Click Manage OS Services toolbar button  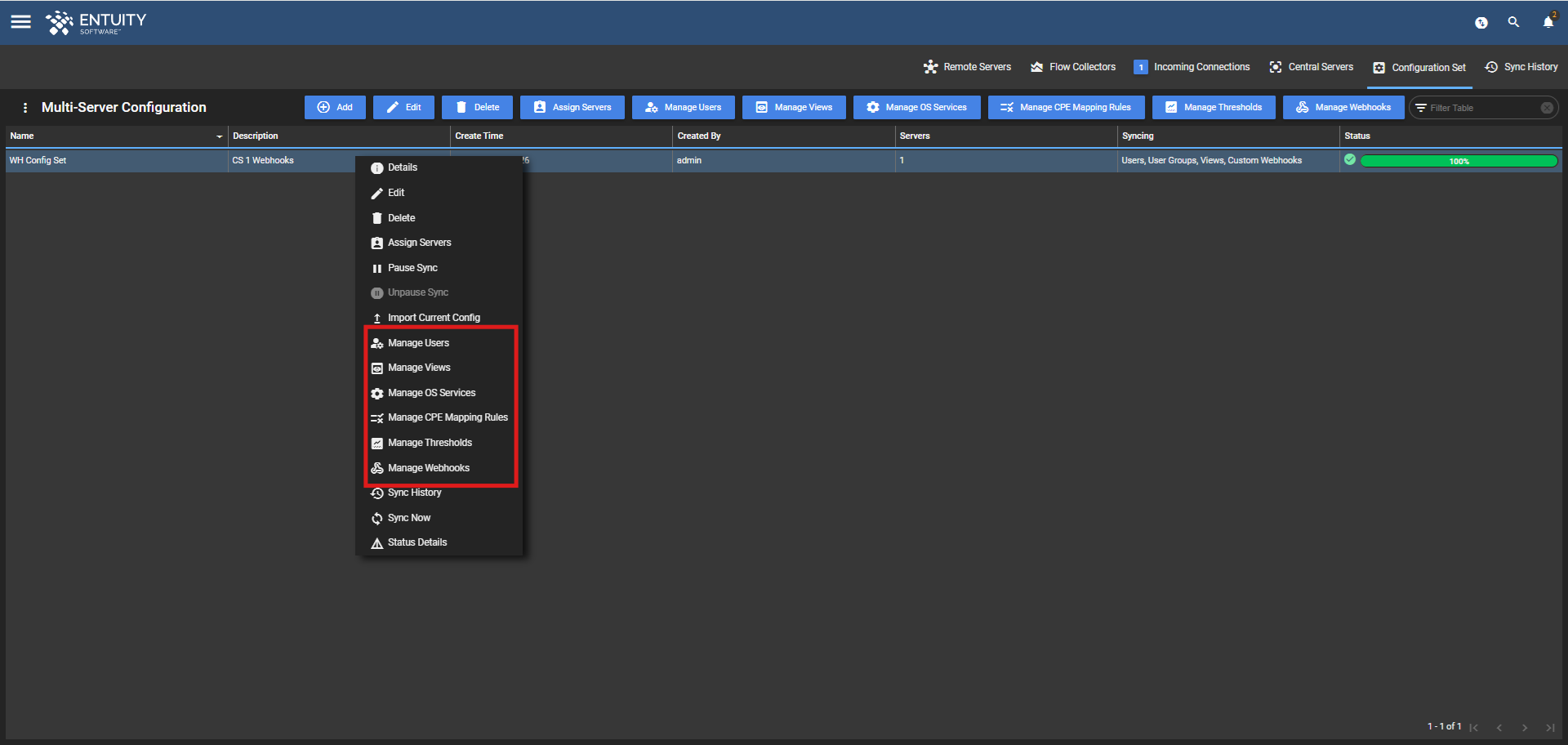click(916, 107)
